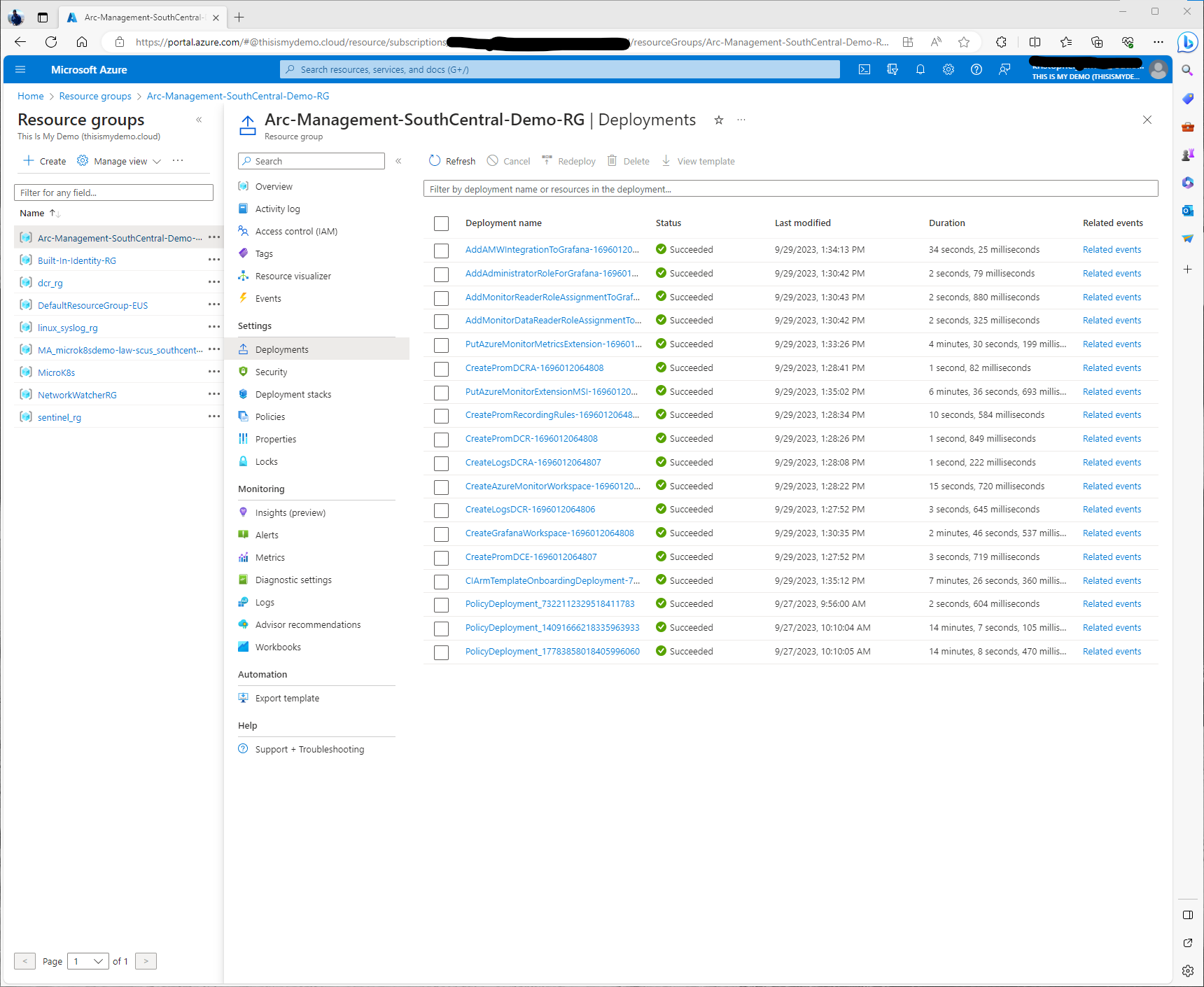
Task: Click Refresh deployments
Action: click(x=452, y=161)
